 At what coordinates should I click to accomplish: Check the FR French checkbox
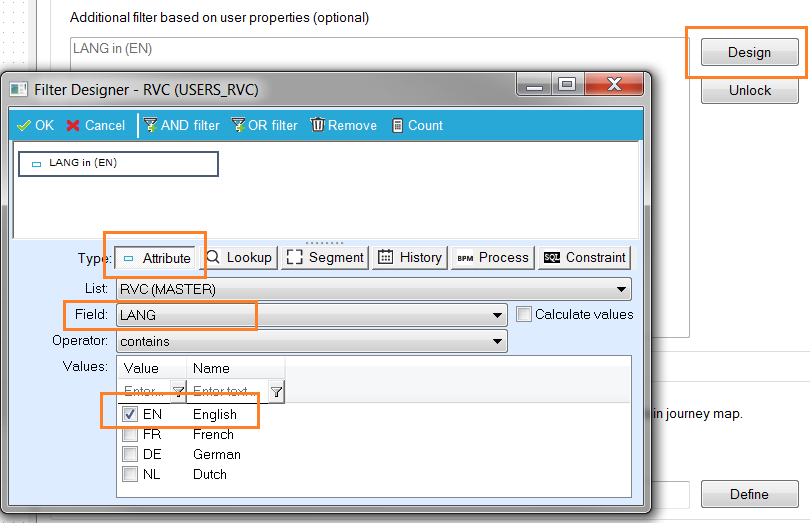(x=130, y=434)
